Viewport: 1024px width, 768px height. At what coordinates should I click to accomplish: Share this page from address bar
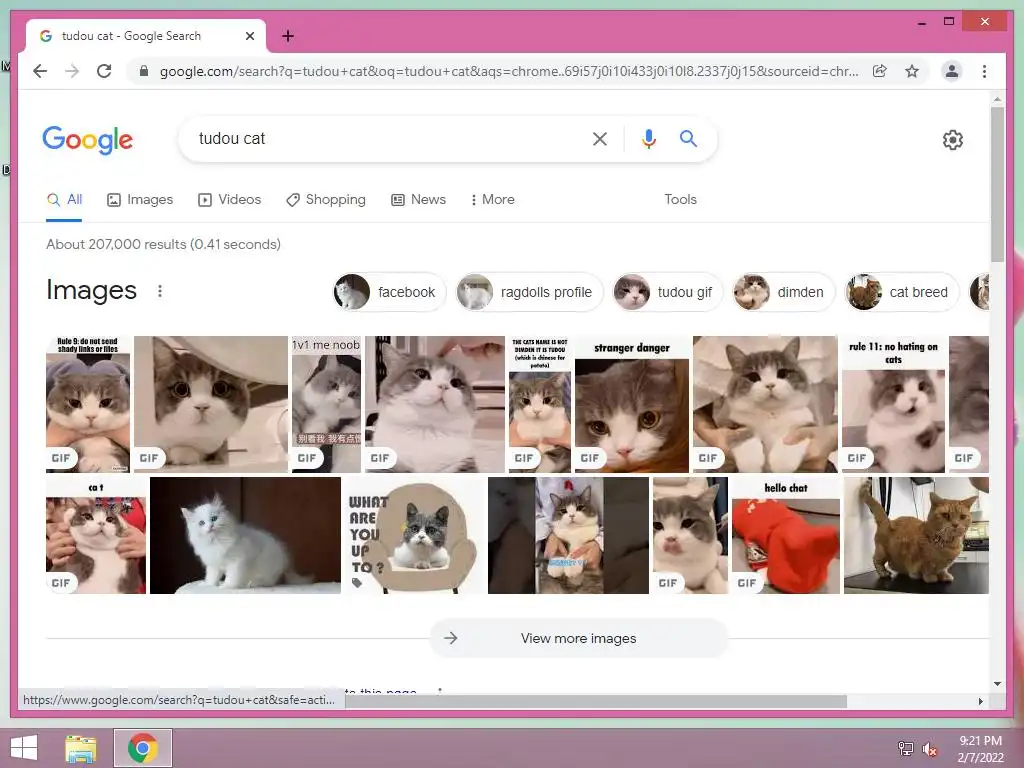(x=880, y=71)
